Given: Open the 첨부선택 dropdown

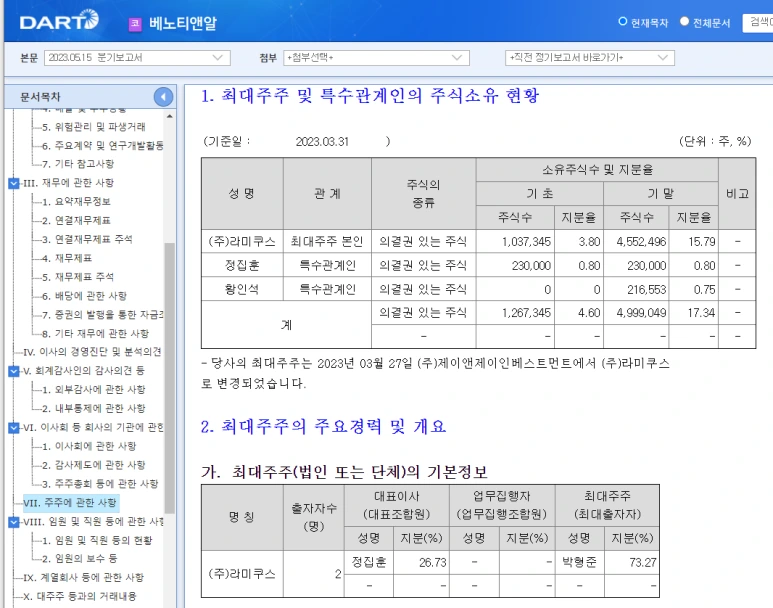Looking at the screenshot, I should tap(376, 58).
